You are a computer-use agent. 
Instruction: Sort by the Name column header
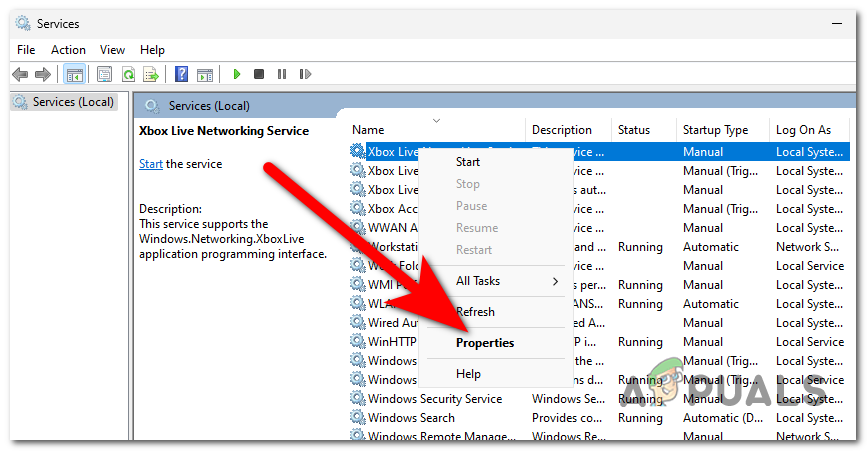(x=436, y=130)
